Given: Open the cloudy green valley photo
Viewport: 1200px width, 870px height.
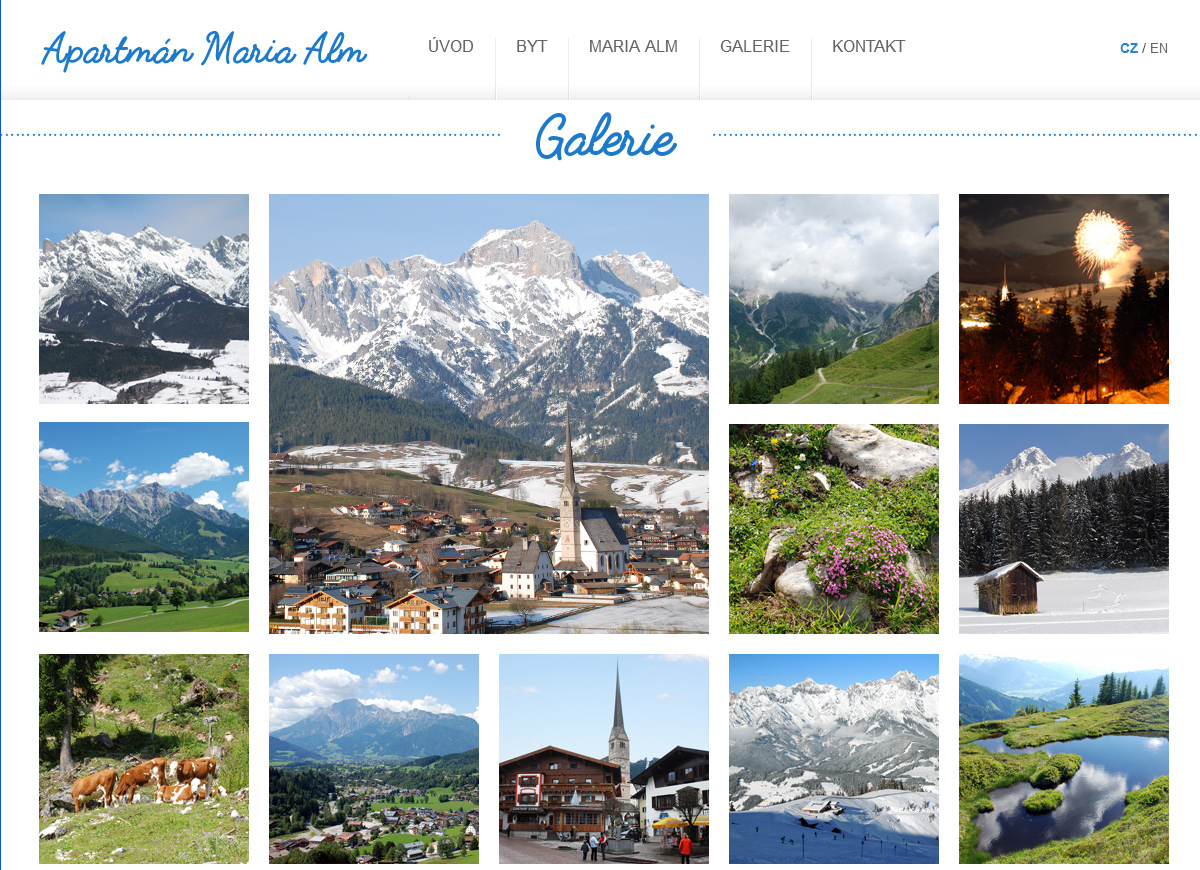Looking at the screenshot, I should (x=834, y=299).
